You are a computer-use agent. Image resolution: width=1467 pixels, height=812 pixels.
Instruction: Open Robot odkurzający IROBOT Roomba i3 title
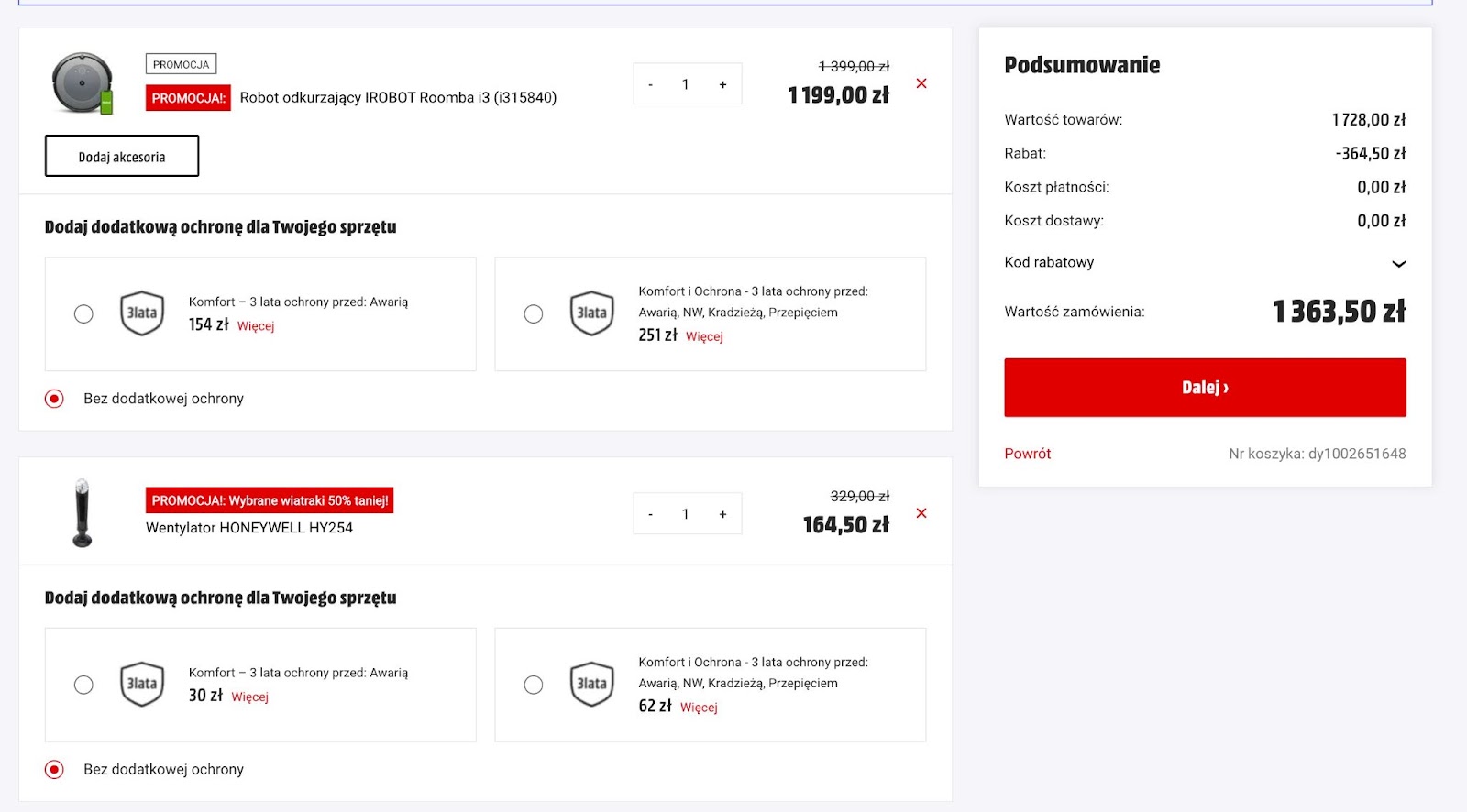pyautogui.click(x=398, y=97)
